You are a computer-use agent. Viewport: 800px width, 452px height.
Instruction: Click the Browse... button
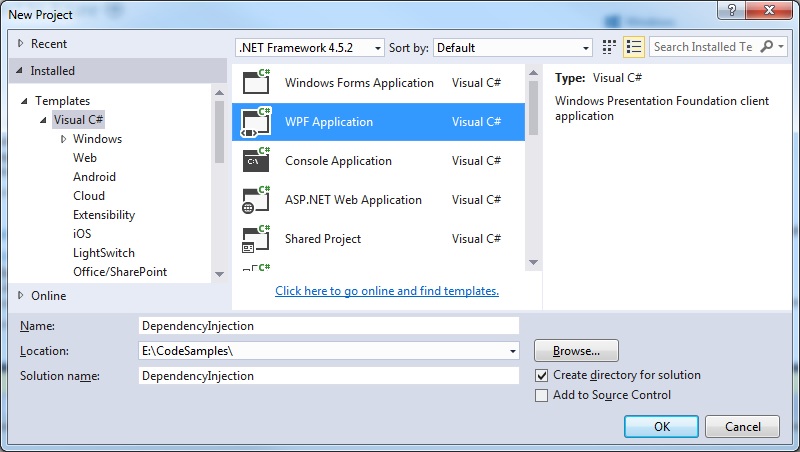[576, 351]
